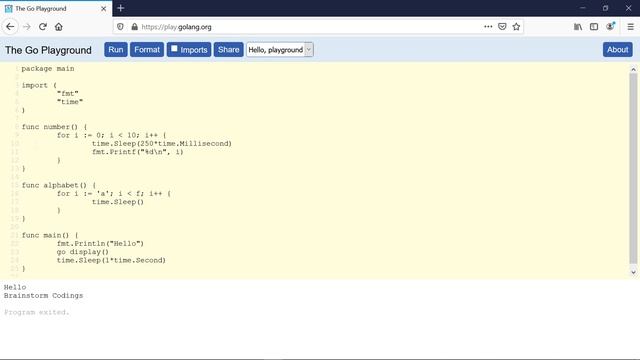Restore down the Firefox window
This screenshot has width=640, height=360.
(x=605, y=8)
